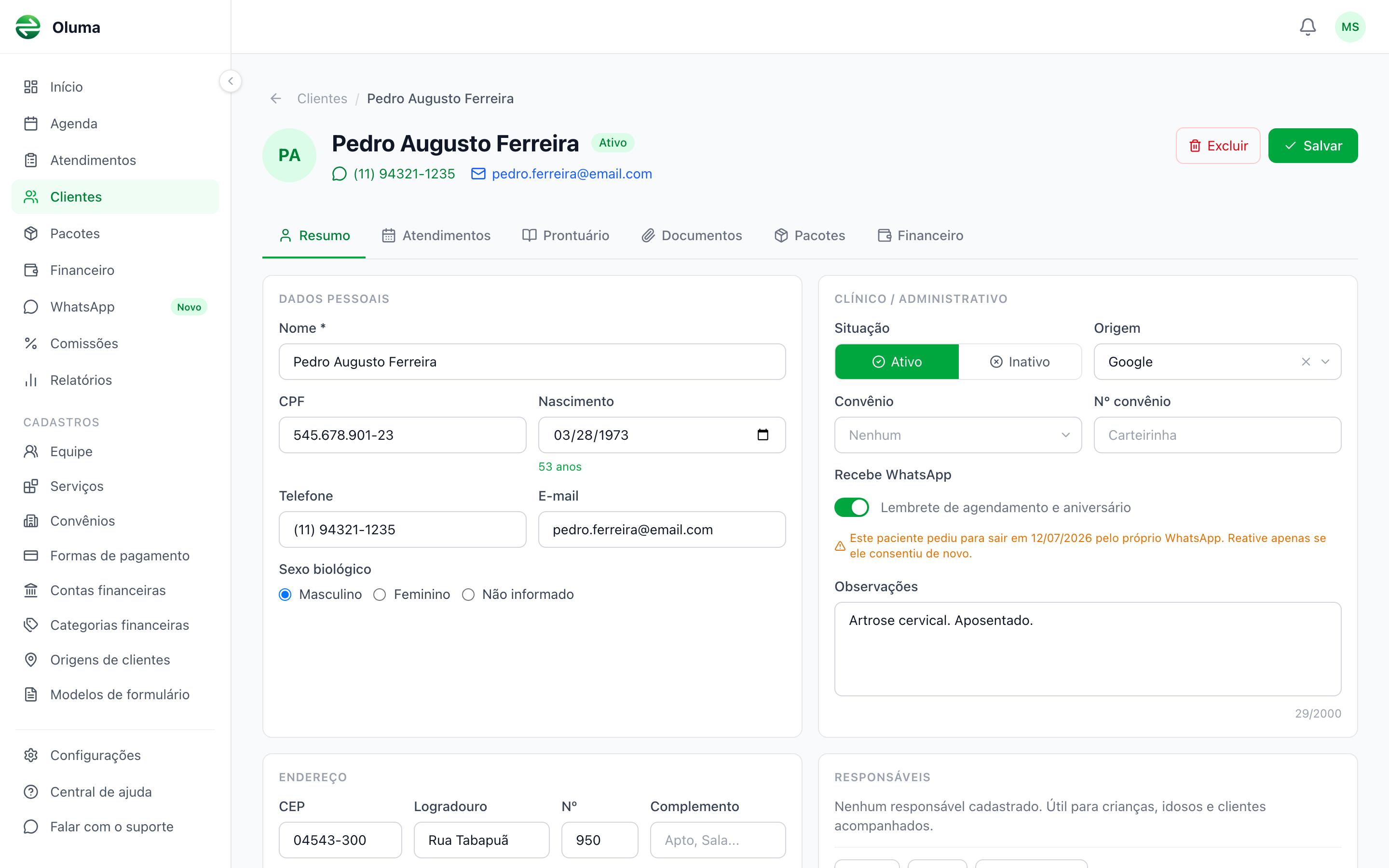Switch to the Pacotes tab
1389x868 pixels.
809,235
